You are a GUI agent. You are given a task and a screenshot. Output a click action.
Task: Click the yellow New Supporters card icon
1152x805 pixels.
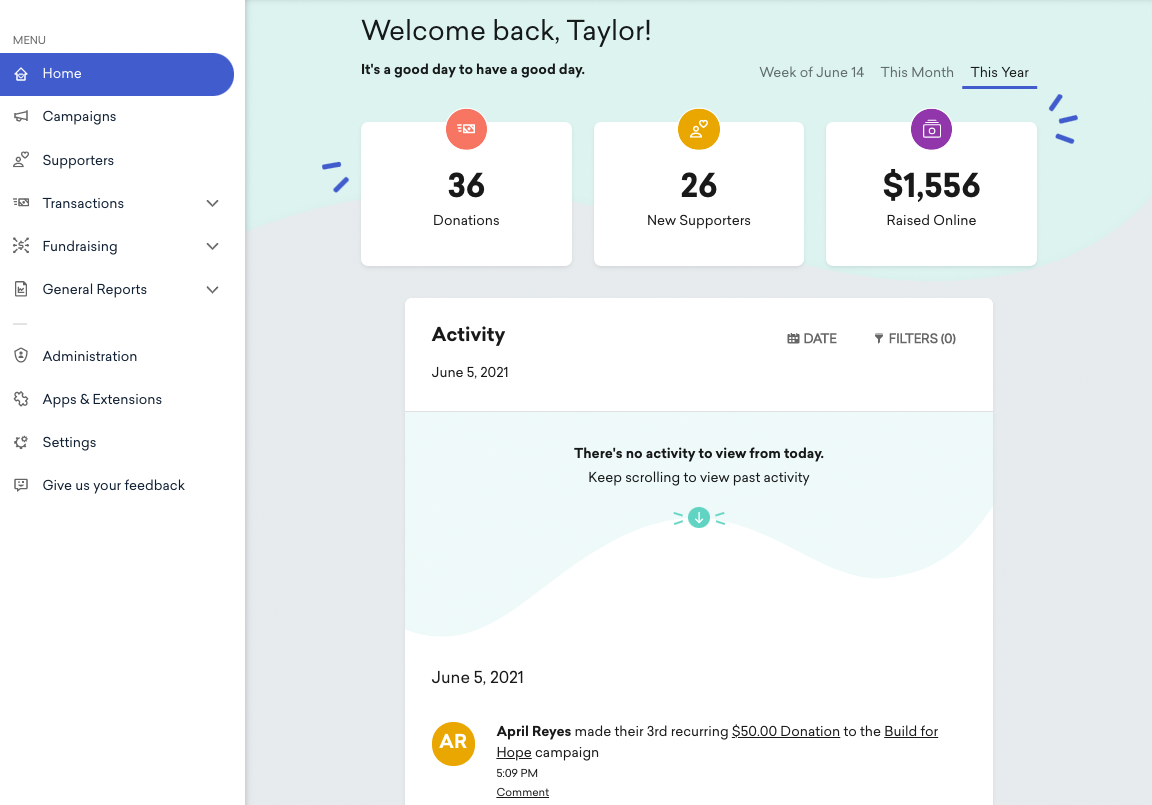(699, 129)
